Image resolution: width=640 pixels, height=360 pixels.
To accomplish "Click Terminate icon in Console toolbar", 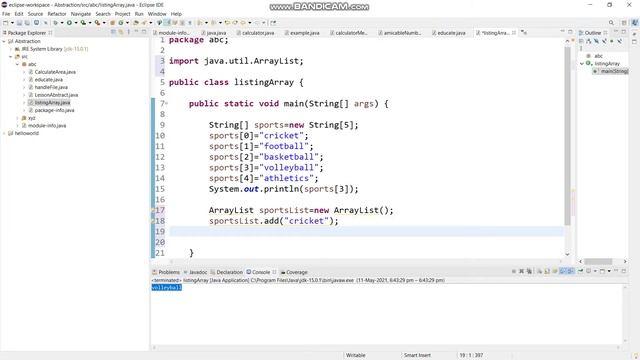I will pyautogui.click(x=514, y=271).
